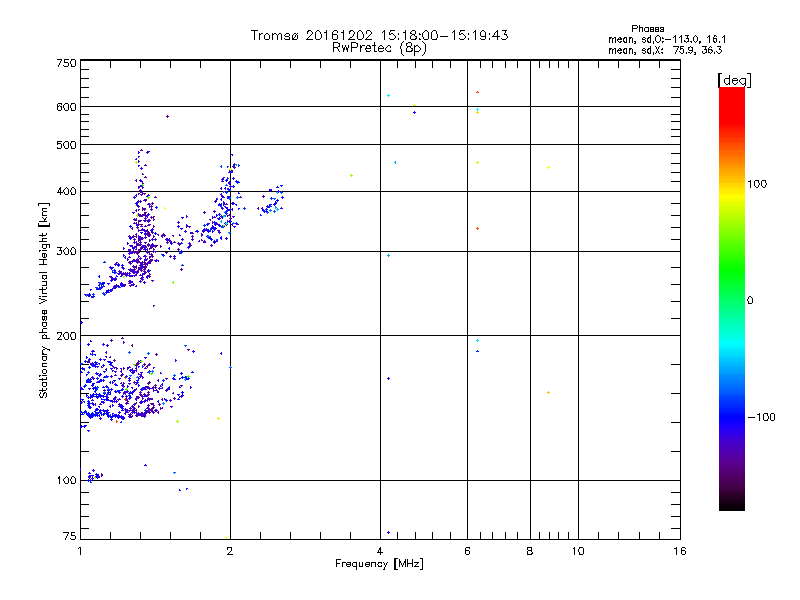Screen dimensions: 800x600
Task: Click the black bottom of the colorbar
Action: point(732,503)
